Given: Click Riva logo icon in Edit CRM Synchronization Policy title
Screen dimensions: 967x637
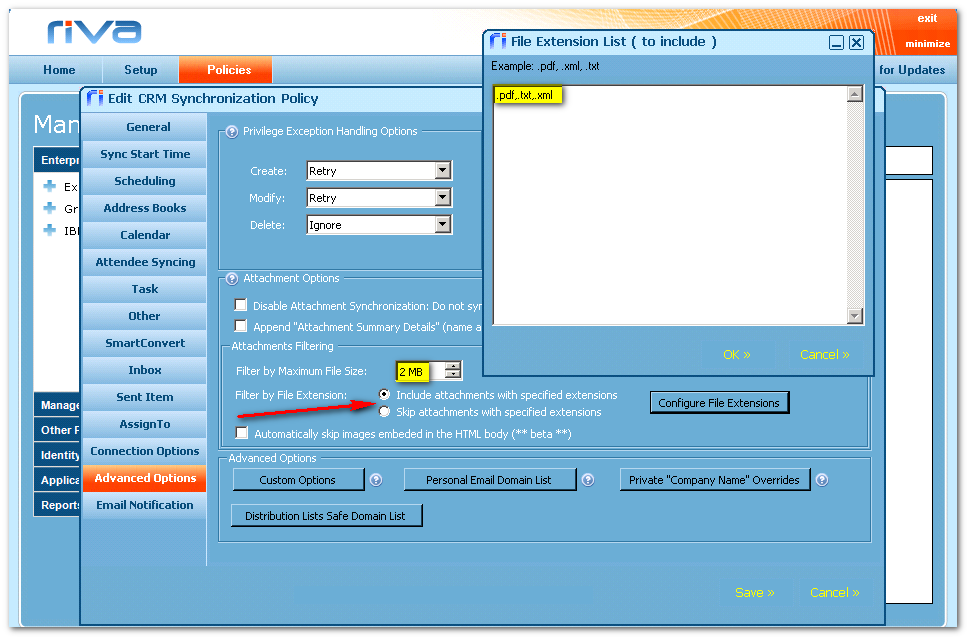Looking at the screenshot, I should [94, 98].
